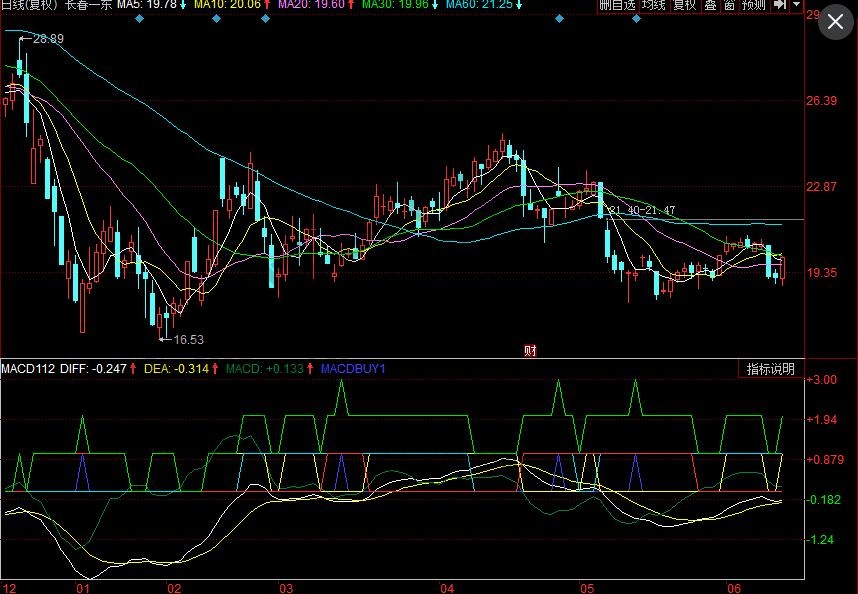
Task: Open the 预测 forecast tool
Action: pyautogui.click(x=754, y=6)
